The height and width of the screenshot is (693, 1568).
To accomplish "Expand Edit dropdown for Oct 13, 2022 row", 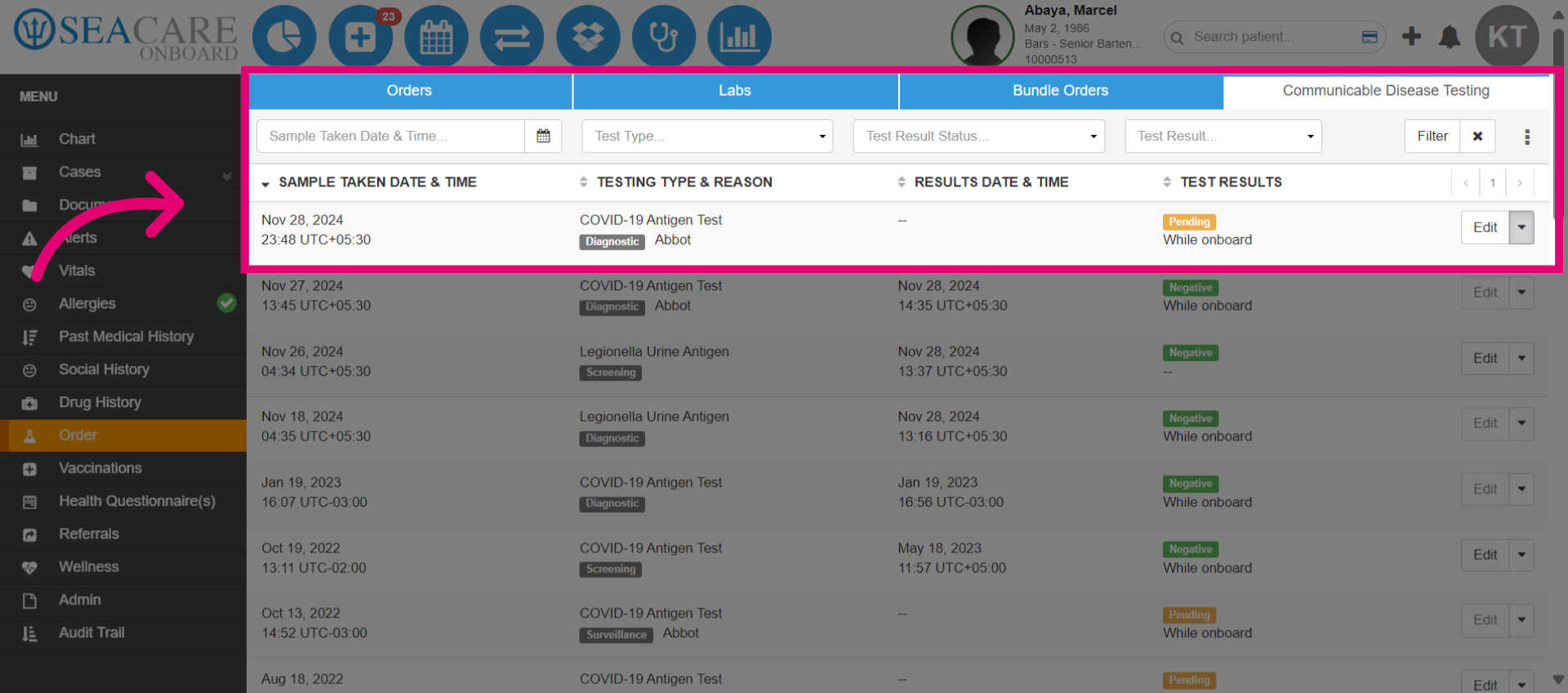I will click(1521, 620).
